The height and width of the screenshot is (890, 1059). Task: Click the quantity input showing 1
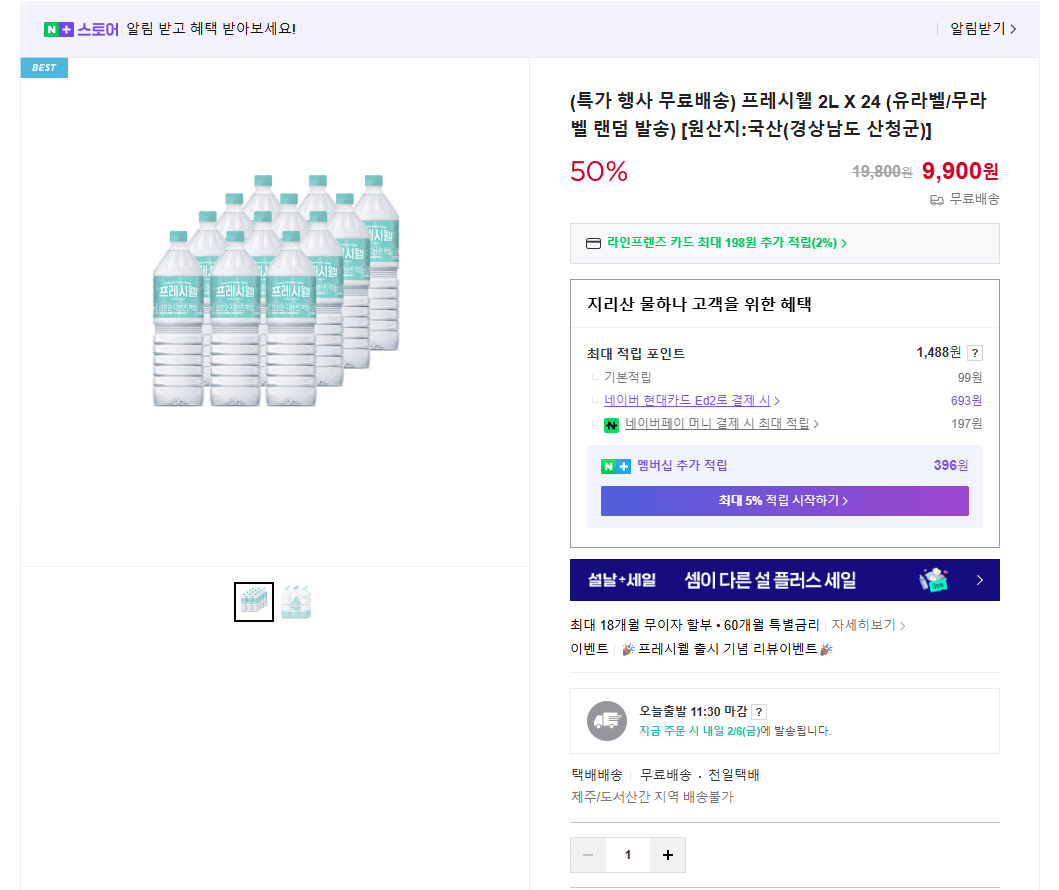pyautogui.click(x=628, y=855)
